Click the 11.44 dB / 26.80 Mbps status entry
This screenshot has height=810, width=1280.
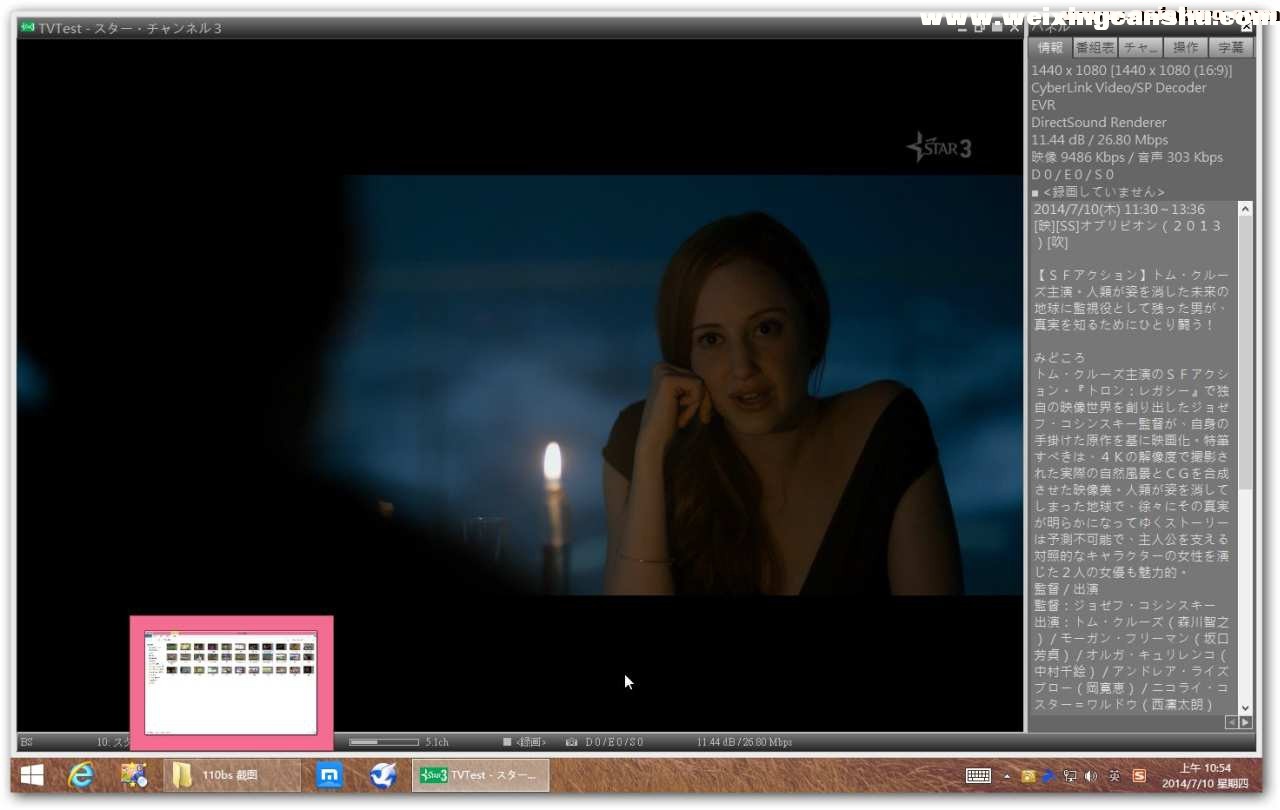pyautogui.click(x=744, y=742)
